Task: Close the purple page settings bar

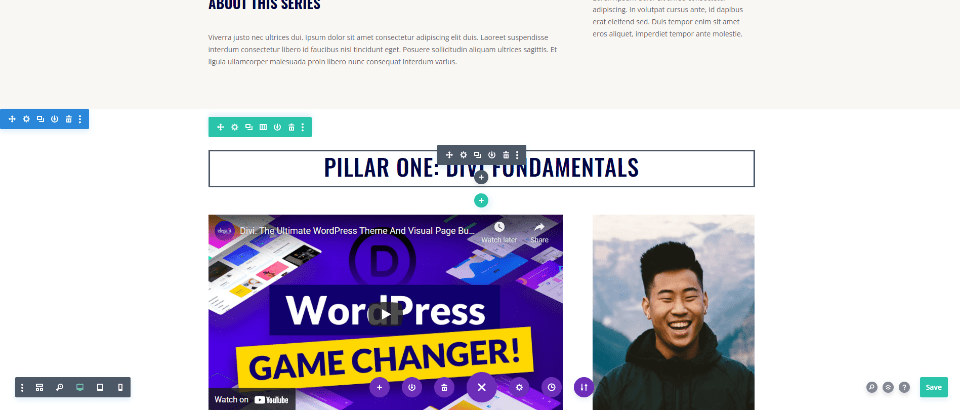Action: click(482, 387)
